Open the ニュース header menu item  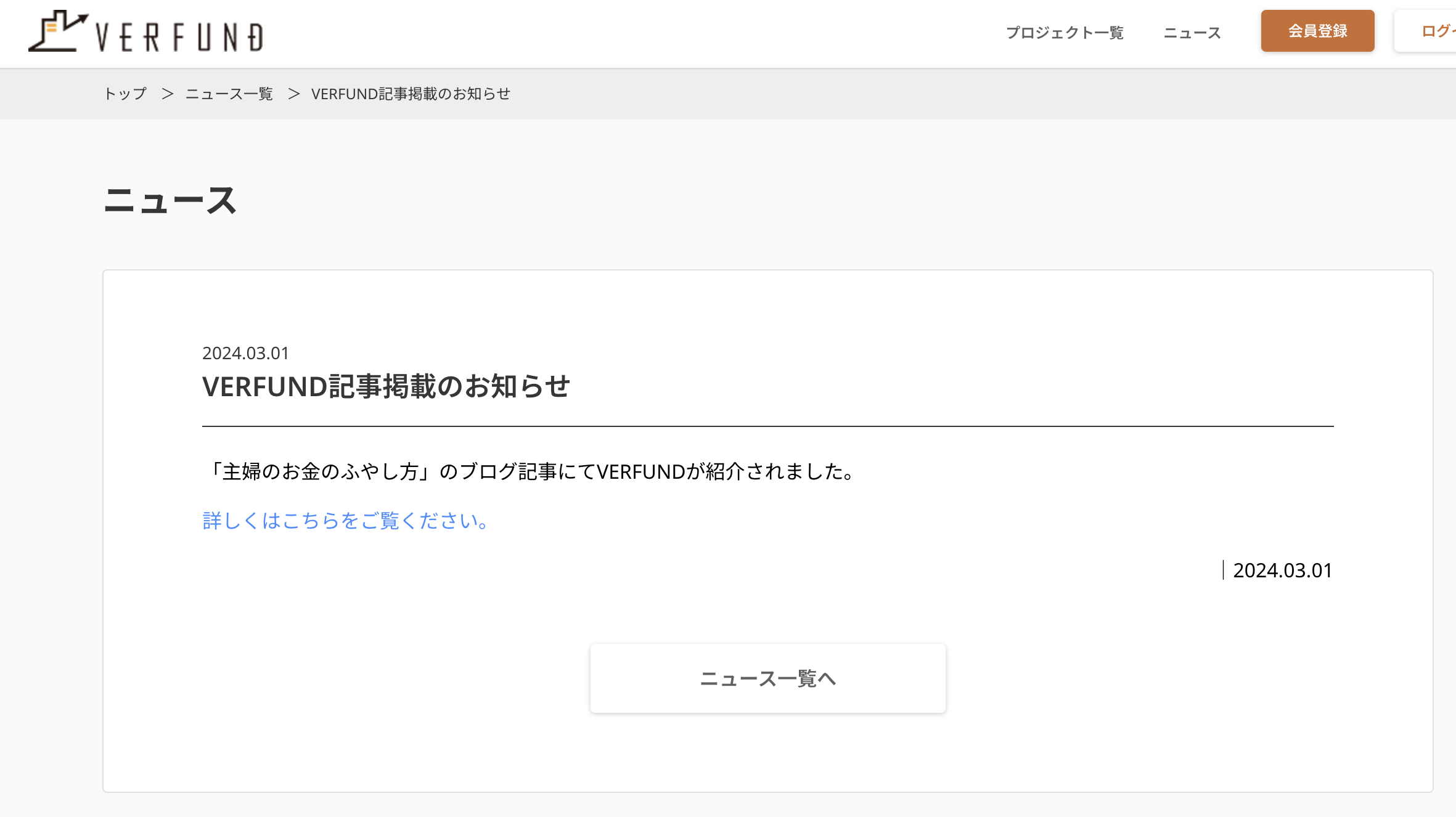click(1192, 33)
